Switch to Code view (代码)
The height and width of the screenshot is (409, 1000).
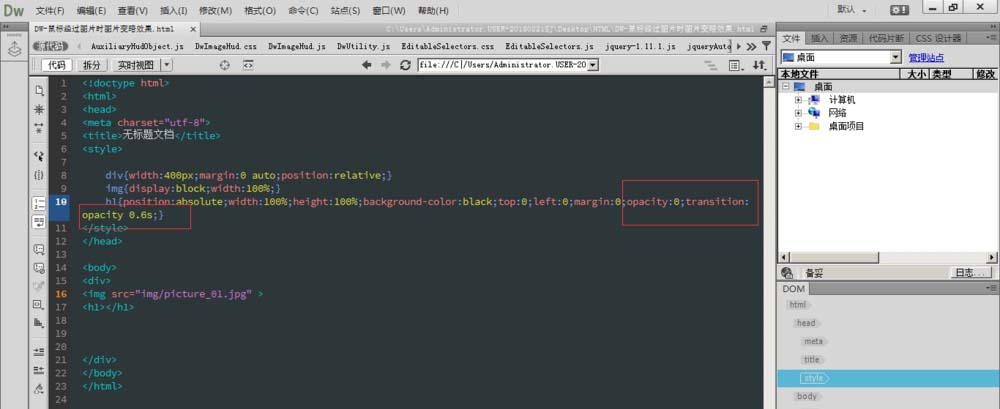click(56, 65)
